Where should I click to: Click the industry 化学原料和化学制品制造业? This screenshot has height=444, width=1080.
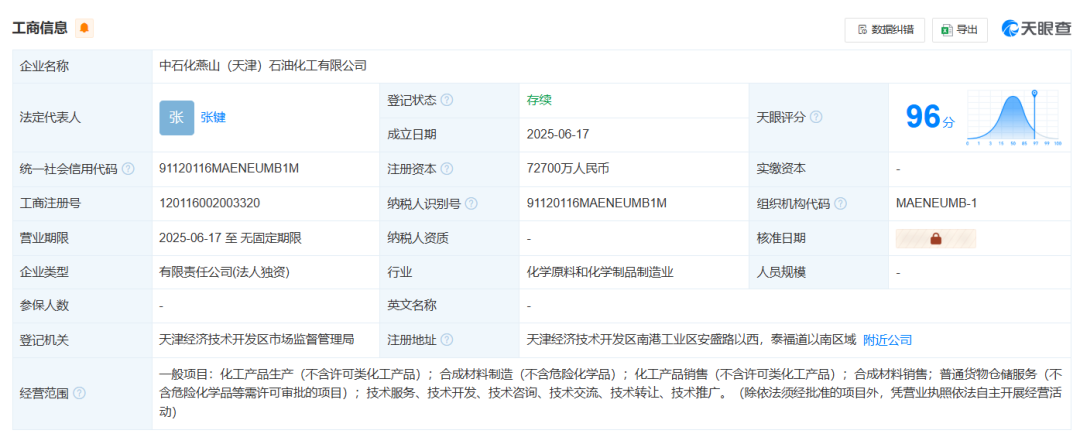click(x=599, y=272)
